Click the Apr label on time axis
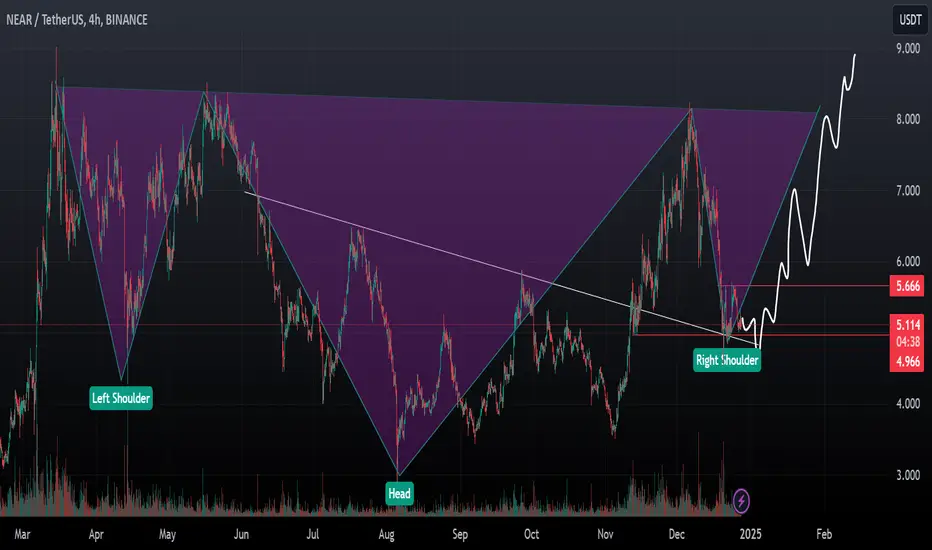This screenshot has height=550, width=932. [96, 534]
